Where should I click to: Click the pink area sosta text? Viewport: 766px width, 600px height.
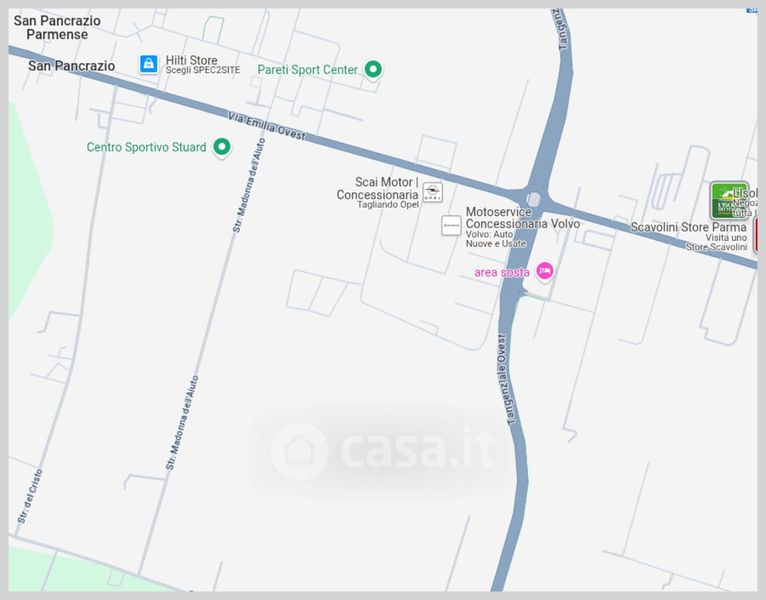502,272
